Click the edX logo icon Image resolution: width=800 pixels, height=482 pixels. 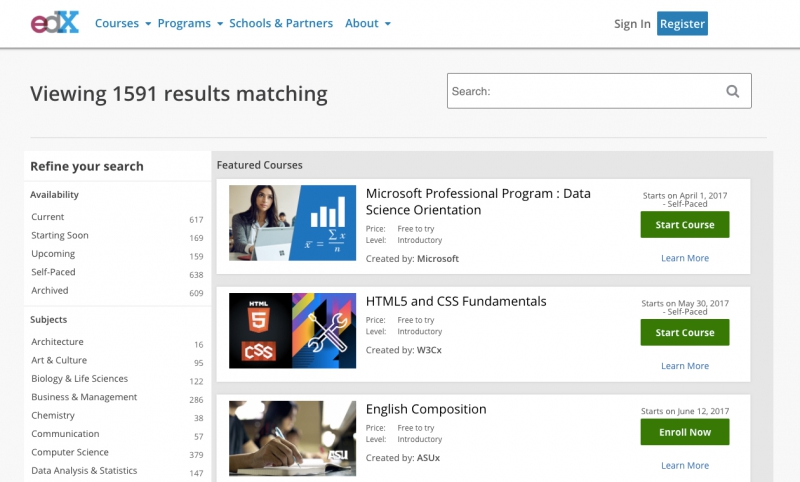(x=54, y=23)
